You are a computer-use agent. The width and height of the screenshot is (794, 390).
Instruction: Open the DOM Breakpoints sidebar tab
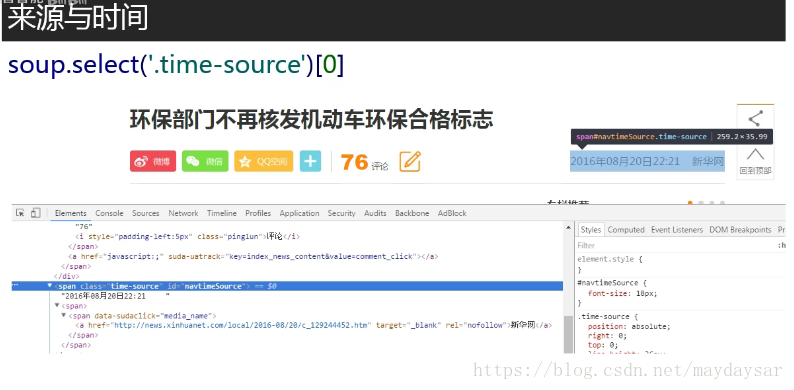tap(740, 229)
